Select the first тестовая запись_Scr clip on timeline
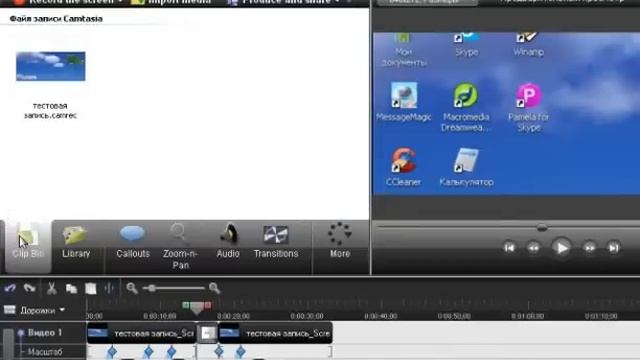Image resolution: width=640 pixels, height=360 pixels. [x=141, y=333]
